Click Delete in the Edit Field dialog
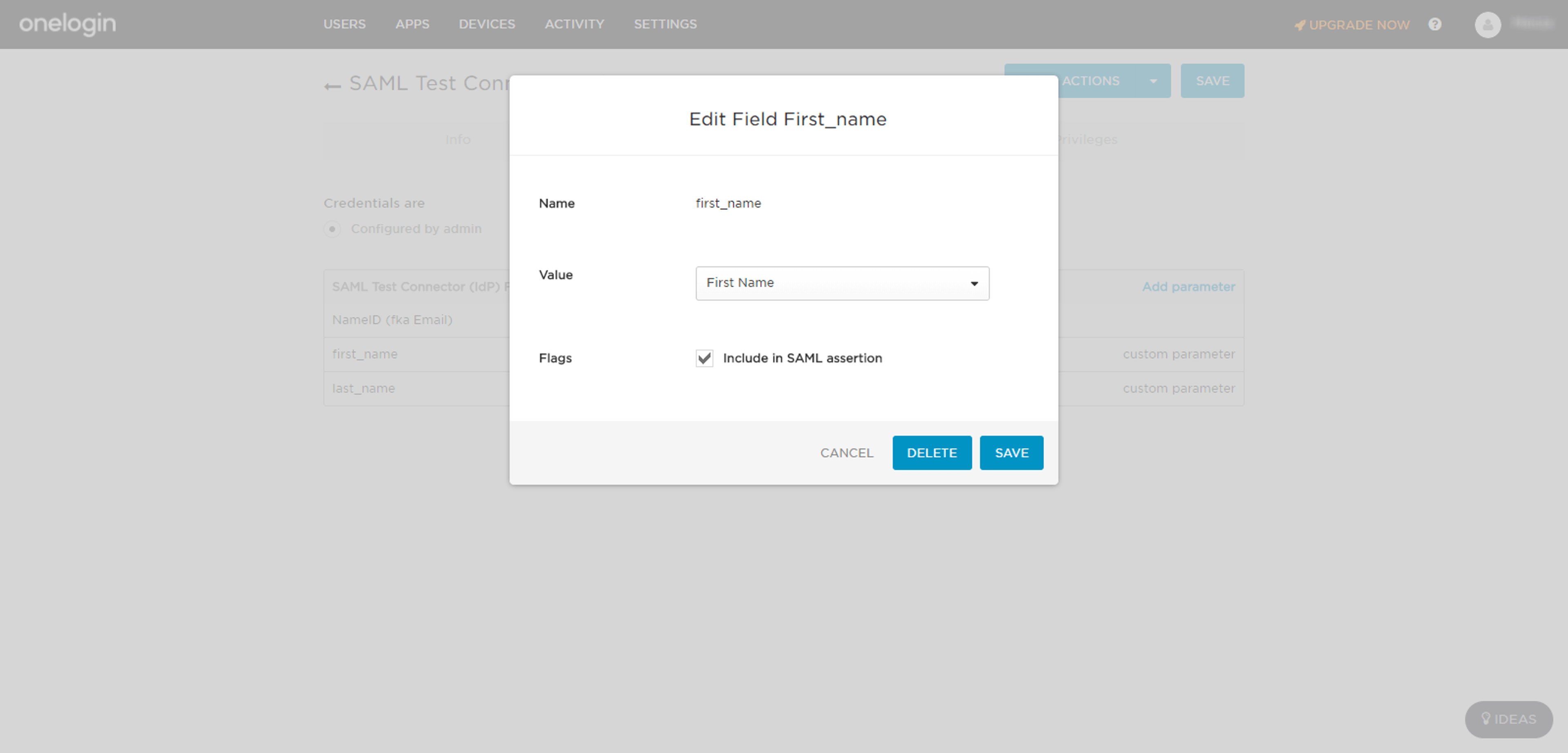The image size is (1568, 753). pyautogui.click(x=932, y=453)
